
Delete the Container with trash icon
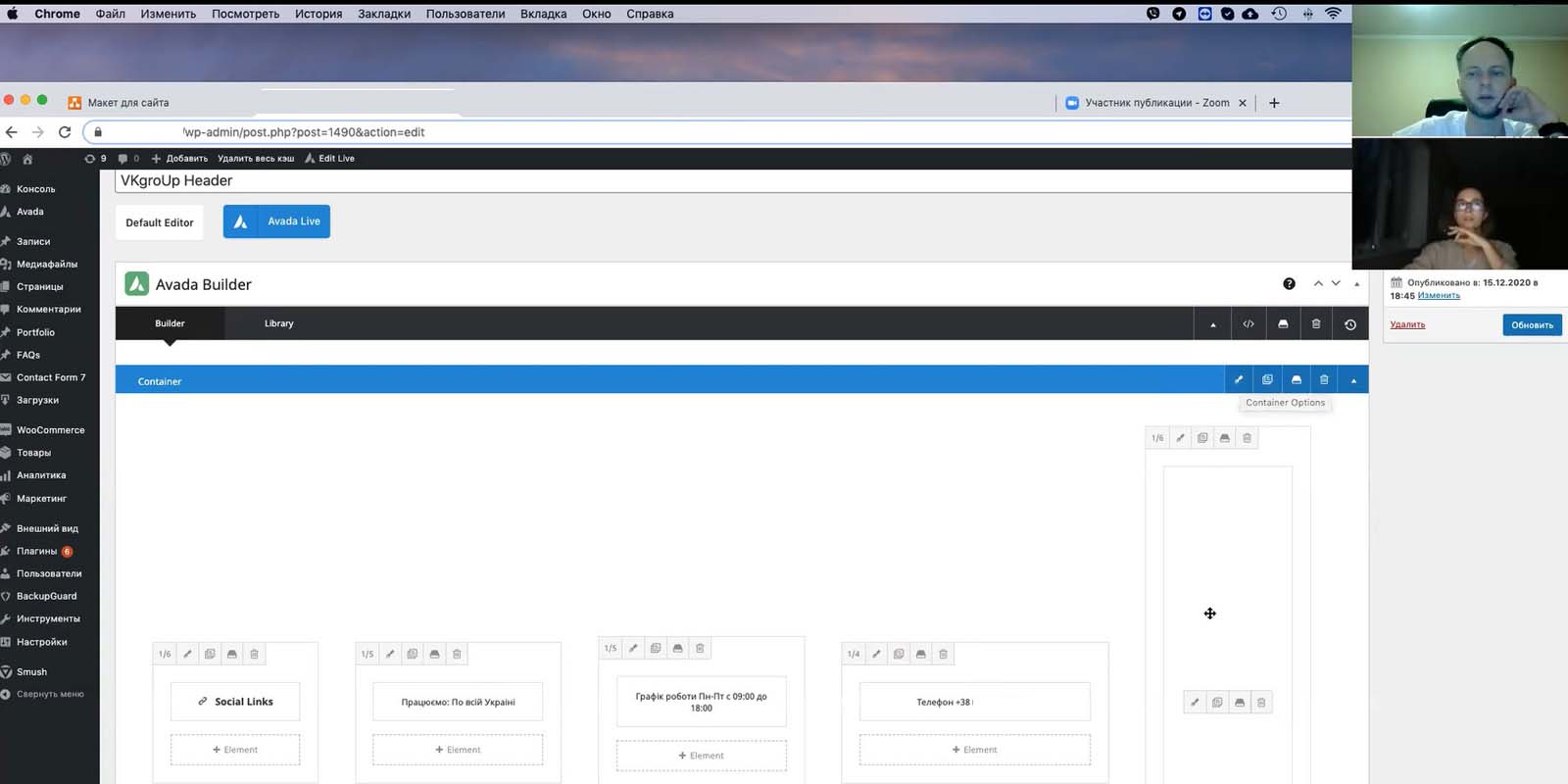pyautogui.click(x=1324, y=379)
